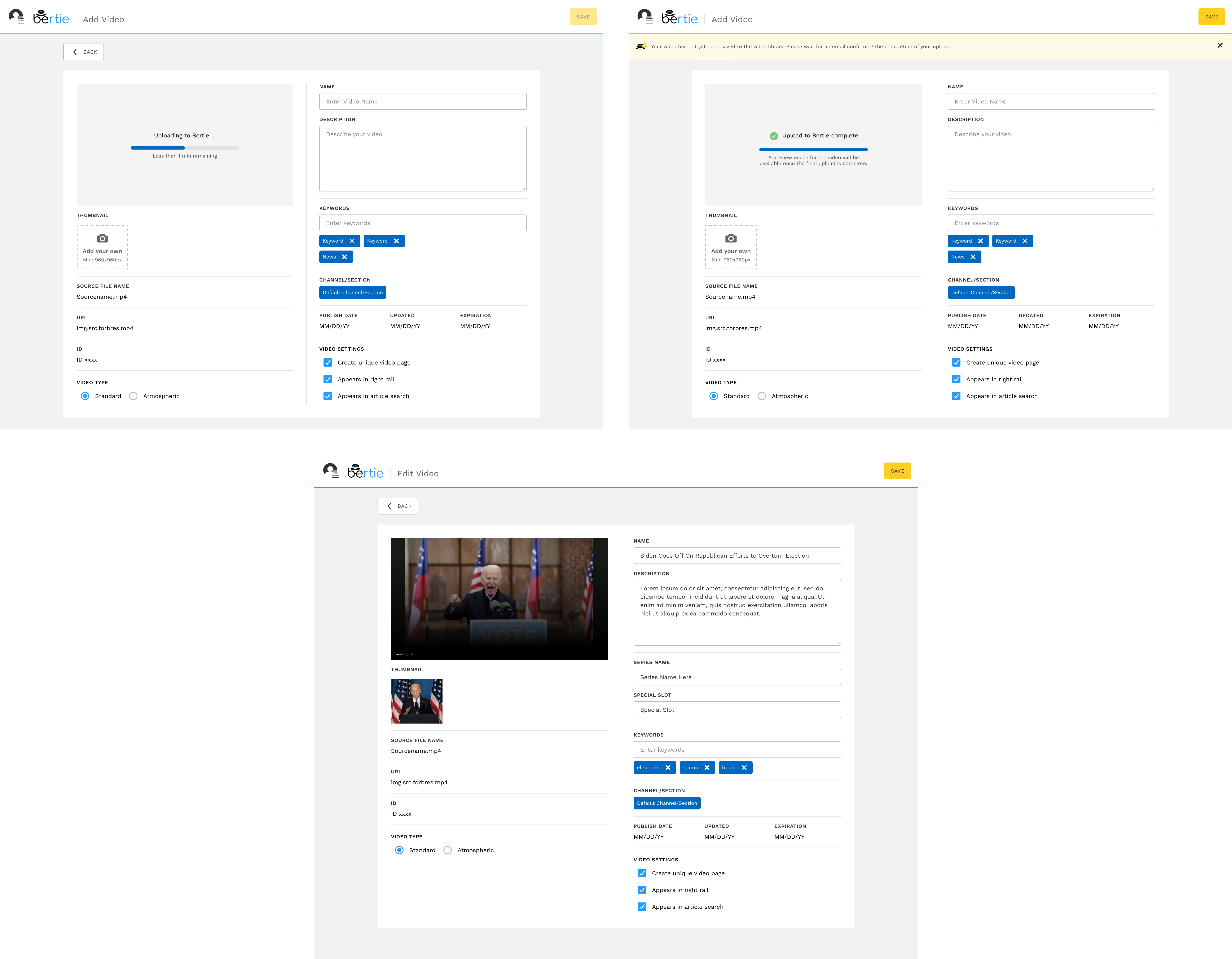The image size is (1232, 959).
Task: Click Bertie logo in uploading Add Video screen
Action: point(51,17)
